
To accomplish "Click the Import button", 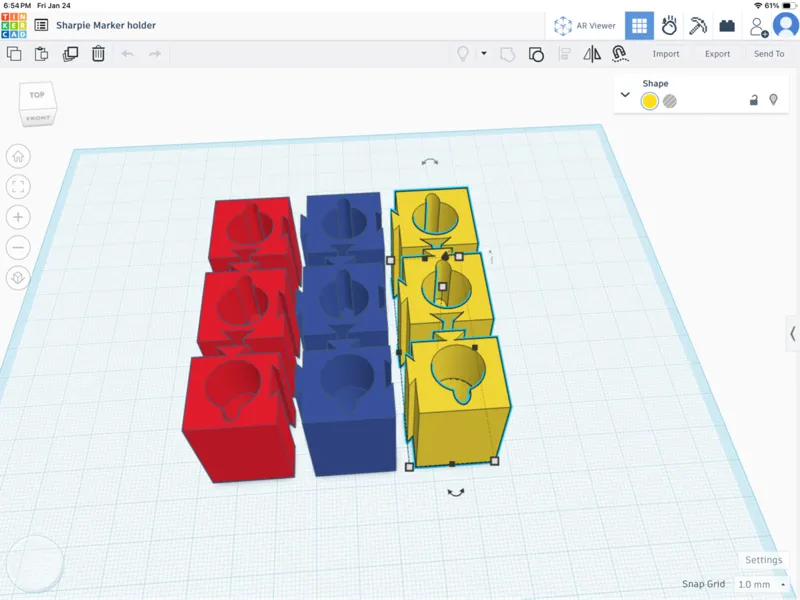I will [666, 54].
